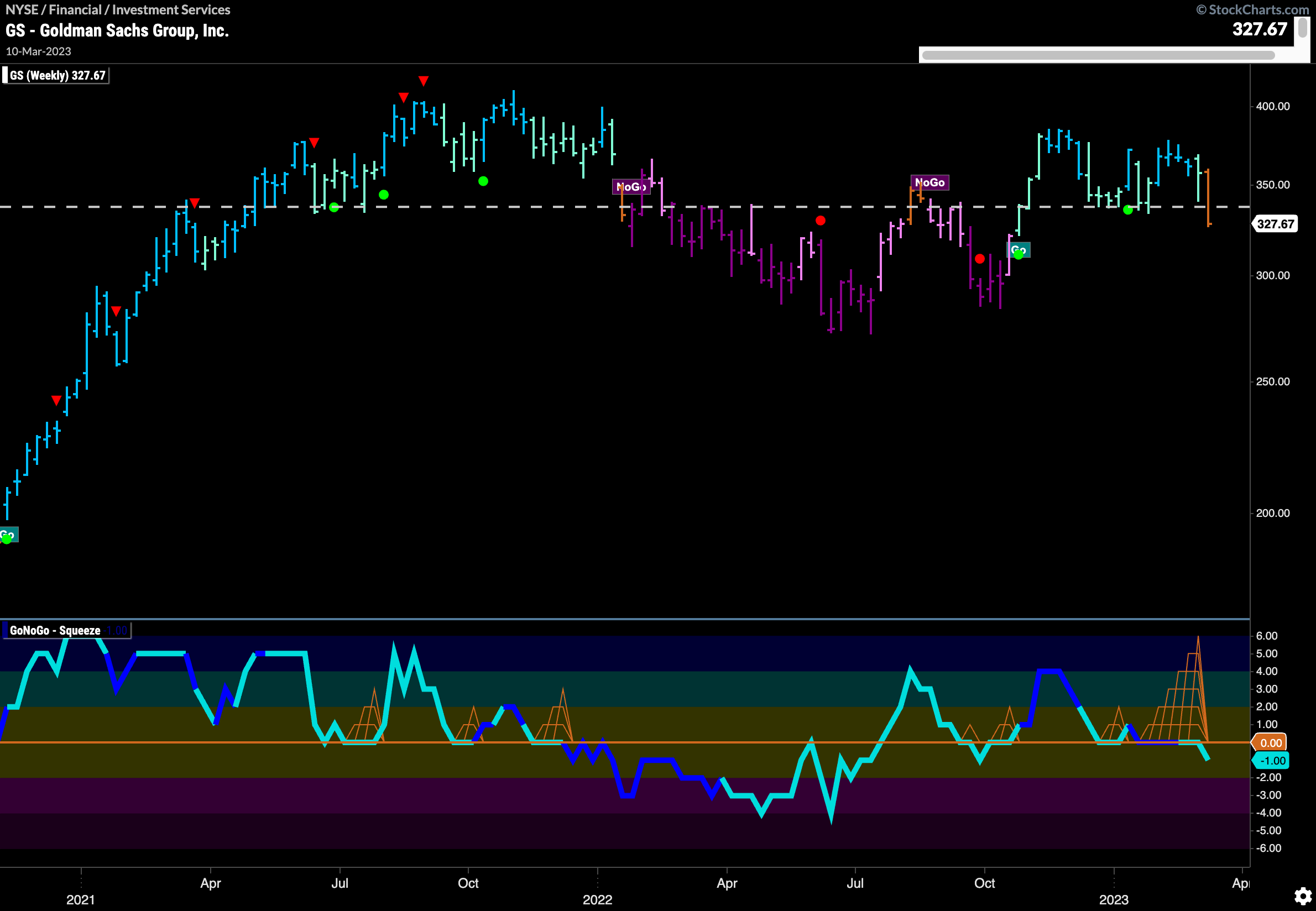The width and height of the screenshot is (1316, 911).
Task: Click the NYSE / Financial / Investment Services text
Action: [118, 10]
